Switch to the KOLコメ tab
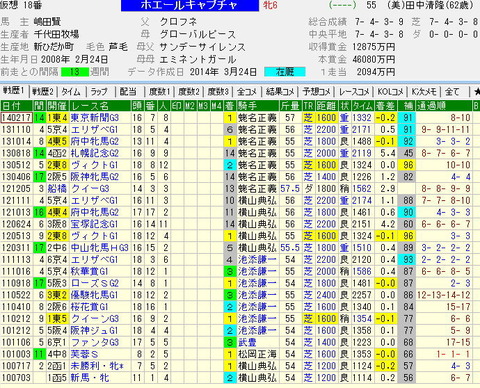Viewport: 480px width, 388px height. coord(390,91)
